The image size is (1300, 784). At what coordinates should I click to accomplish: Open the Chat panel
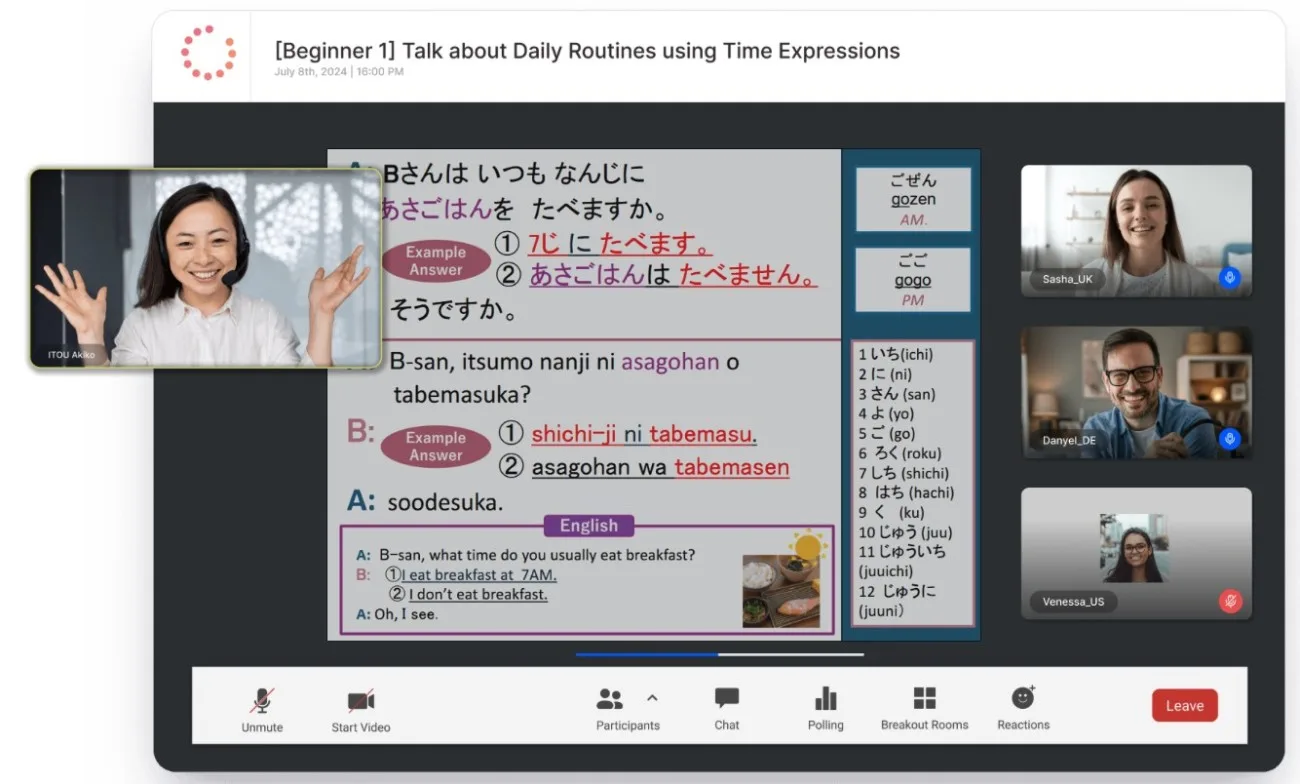727,698
